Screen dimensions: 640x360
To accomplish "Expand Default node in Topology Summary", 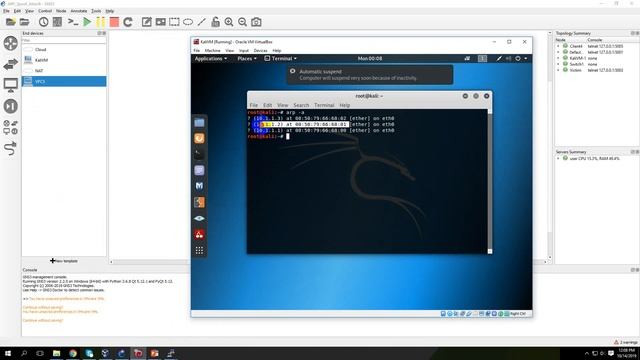I will pos(558,52).
